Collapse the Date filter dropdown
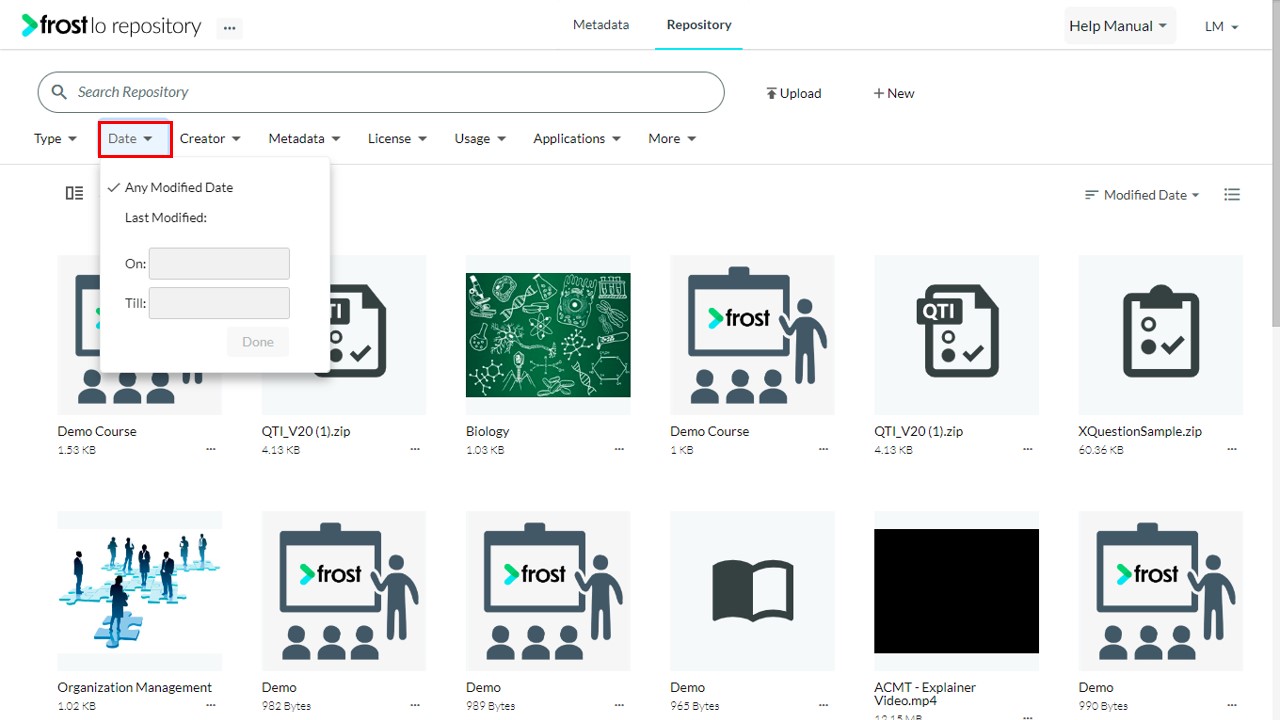Screen dimensions: 1280x720 (x=135, y=139)
